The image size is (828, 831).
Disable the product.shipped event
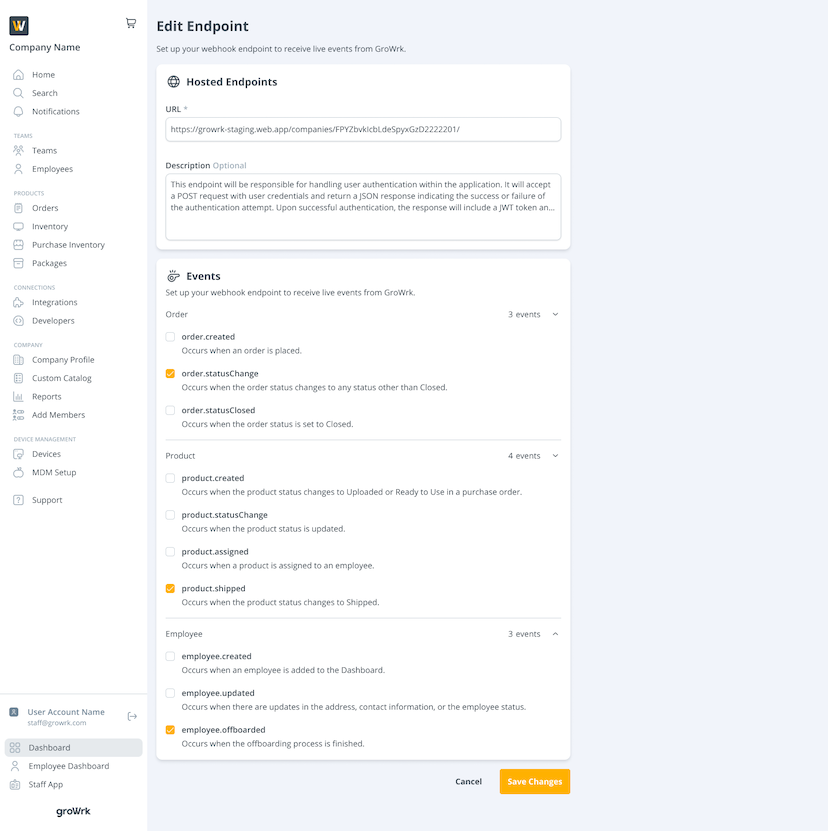tap(170, 588)
